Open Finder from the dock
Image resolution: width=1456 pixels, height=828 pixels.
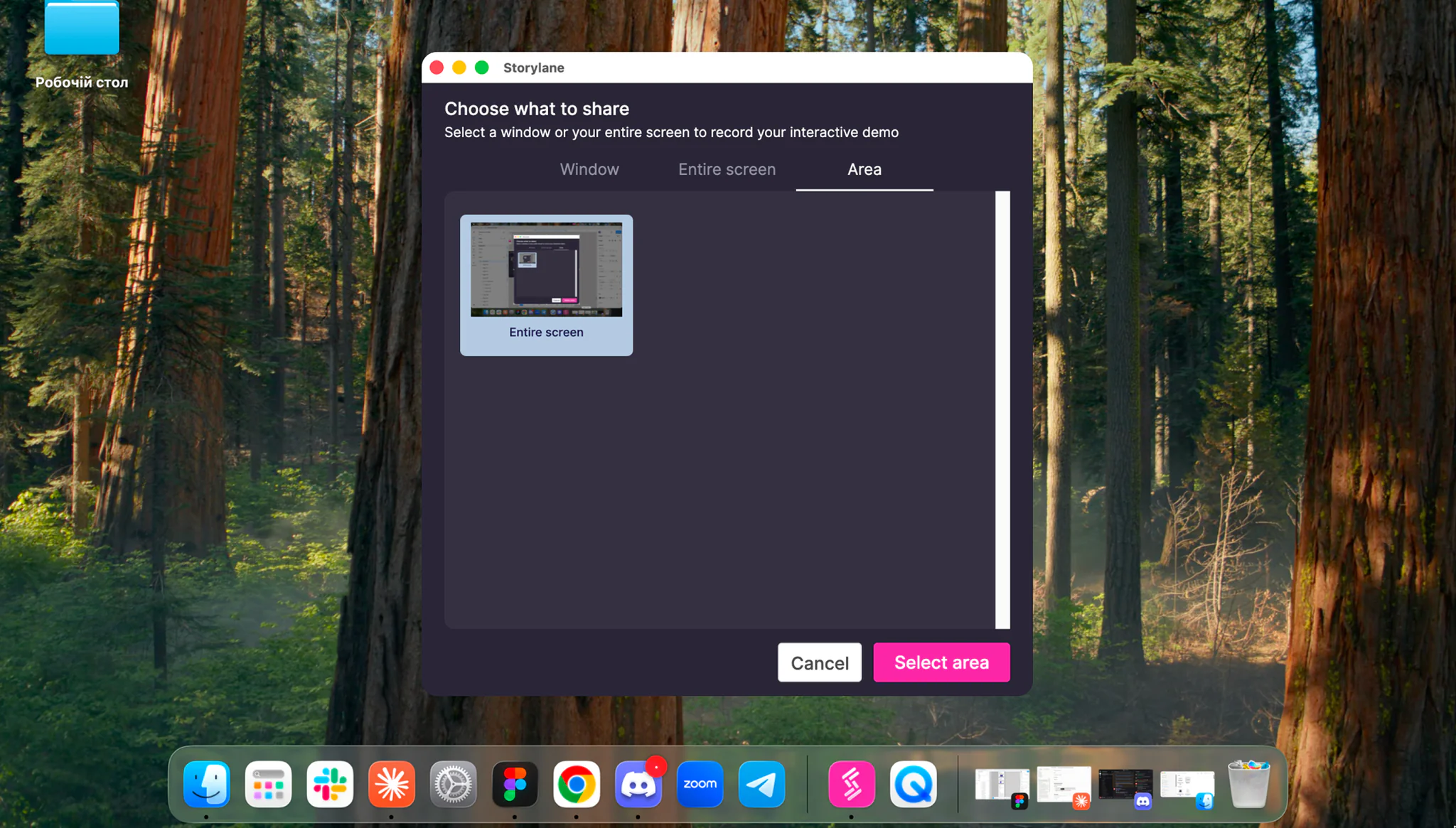tap(207, 784)
